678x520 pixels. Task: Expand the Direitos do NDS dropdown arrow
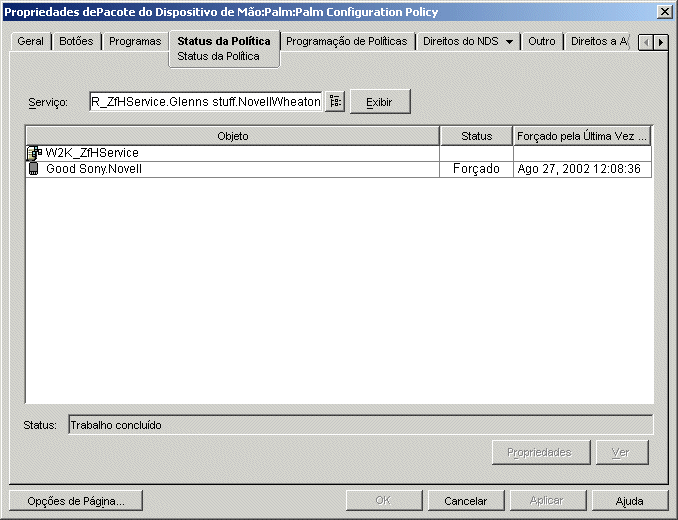click(x=509, y=42)
